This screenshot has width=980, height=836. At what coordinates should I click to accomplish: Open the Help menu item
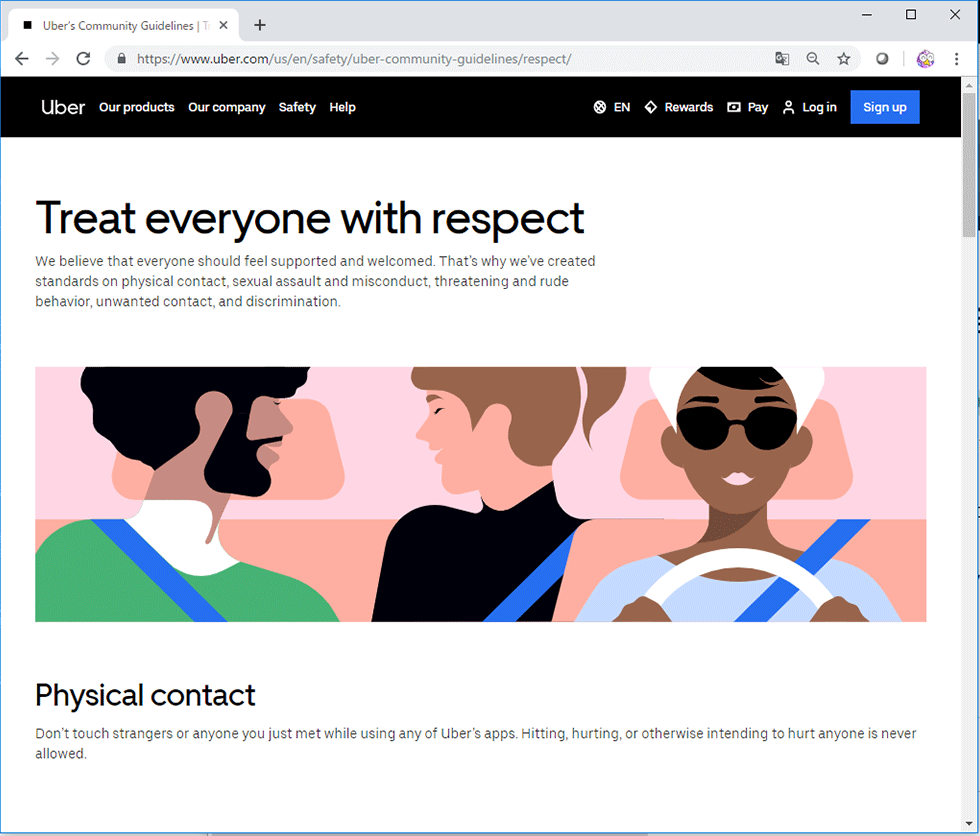click(342, 107)
